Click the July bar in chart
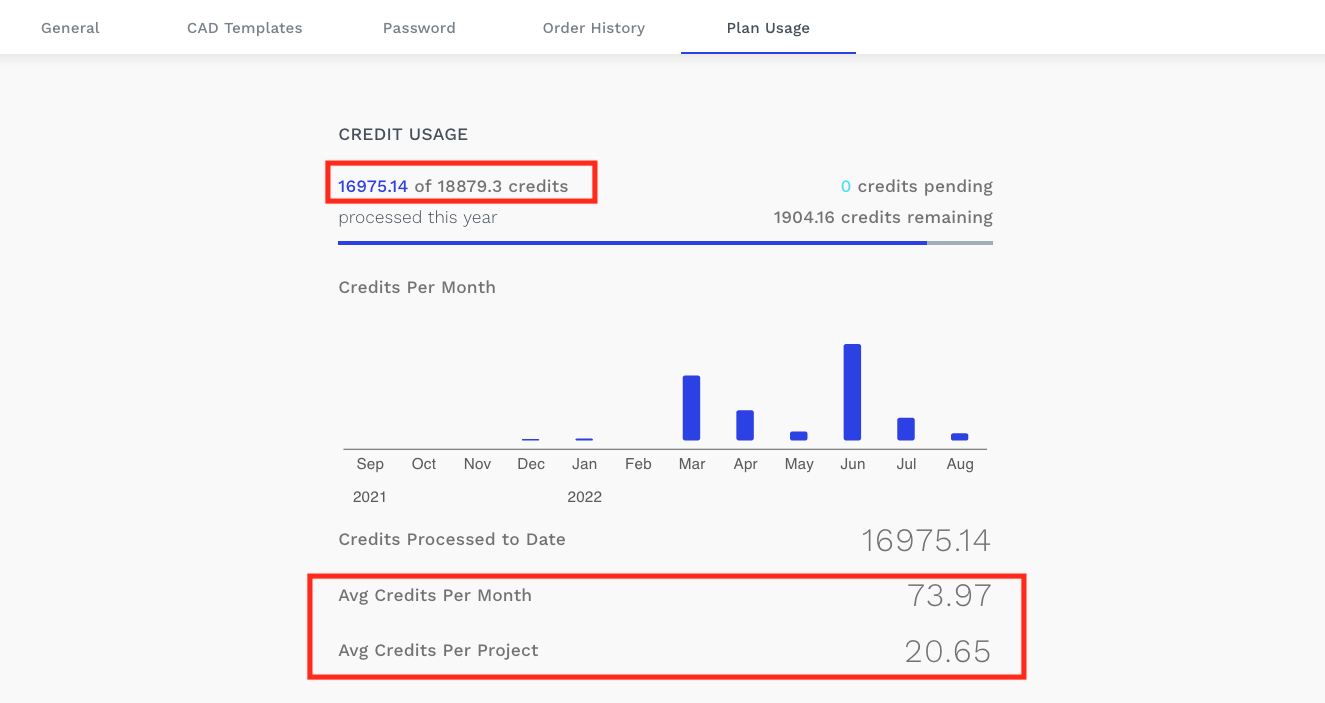Image resolution: width=1325 pixels, height=703 pixels. point(906,429)
